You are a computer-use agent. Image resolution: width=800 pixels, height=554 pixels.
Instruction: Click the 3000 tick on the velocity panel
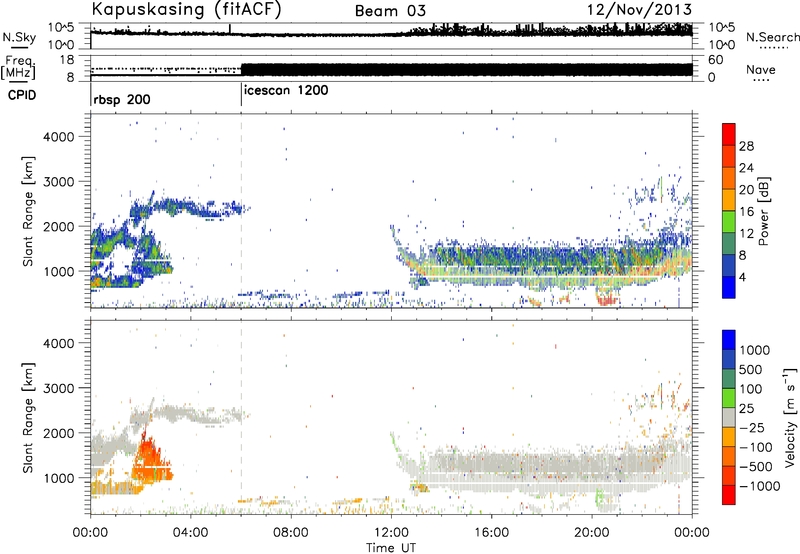[59, 388]
